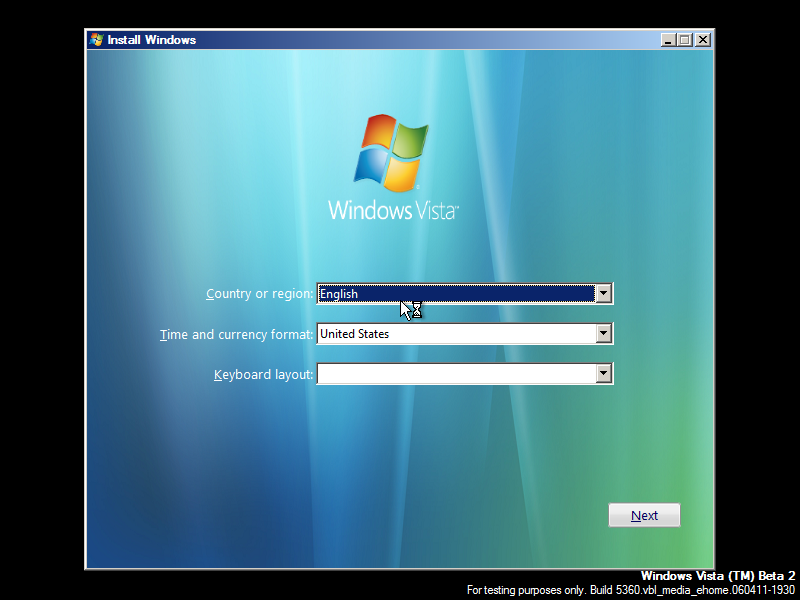Click the Time and currency format label
The height and width of the screenshot is (600, 800).
(x=236, y=334)
